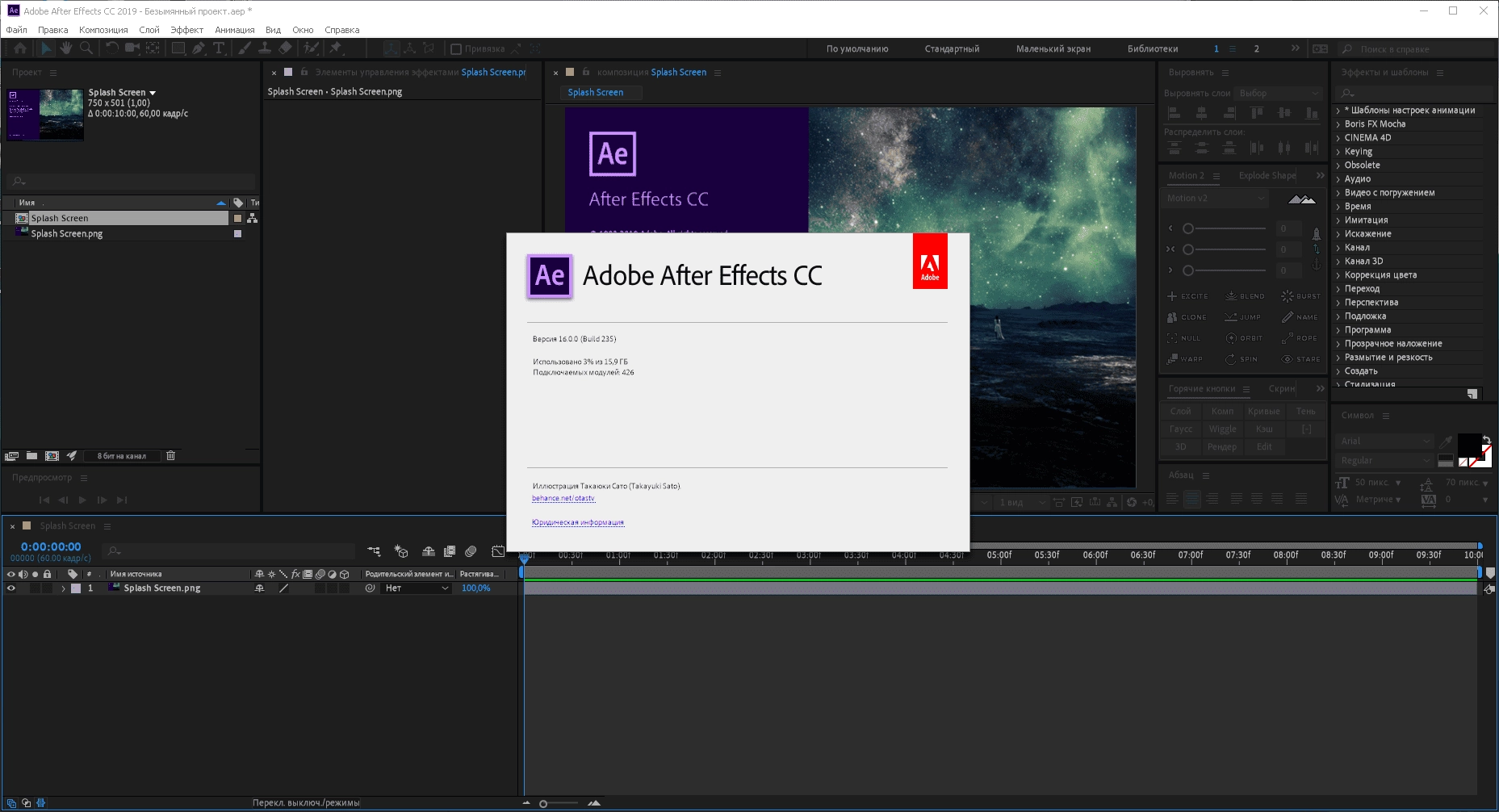Viewport: 1499px width, 812px height.
Task: Toggle Frame Blending in the timeline
Action: pyautogui.click(x=450, y=551)
